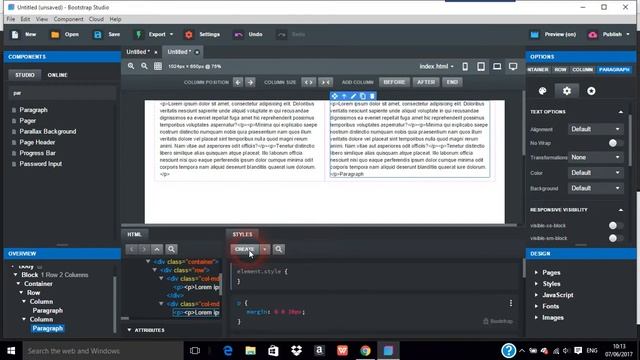Collapse the Attributes section
The image size is (640, 360).
[x=129, y=330]
